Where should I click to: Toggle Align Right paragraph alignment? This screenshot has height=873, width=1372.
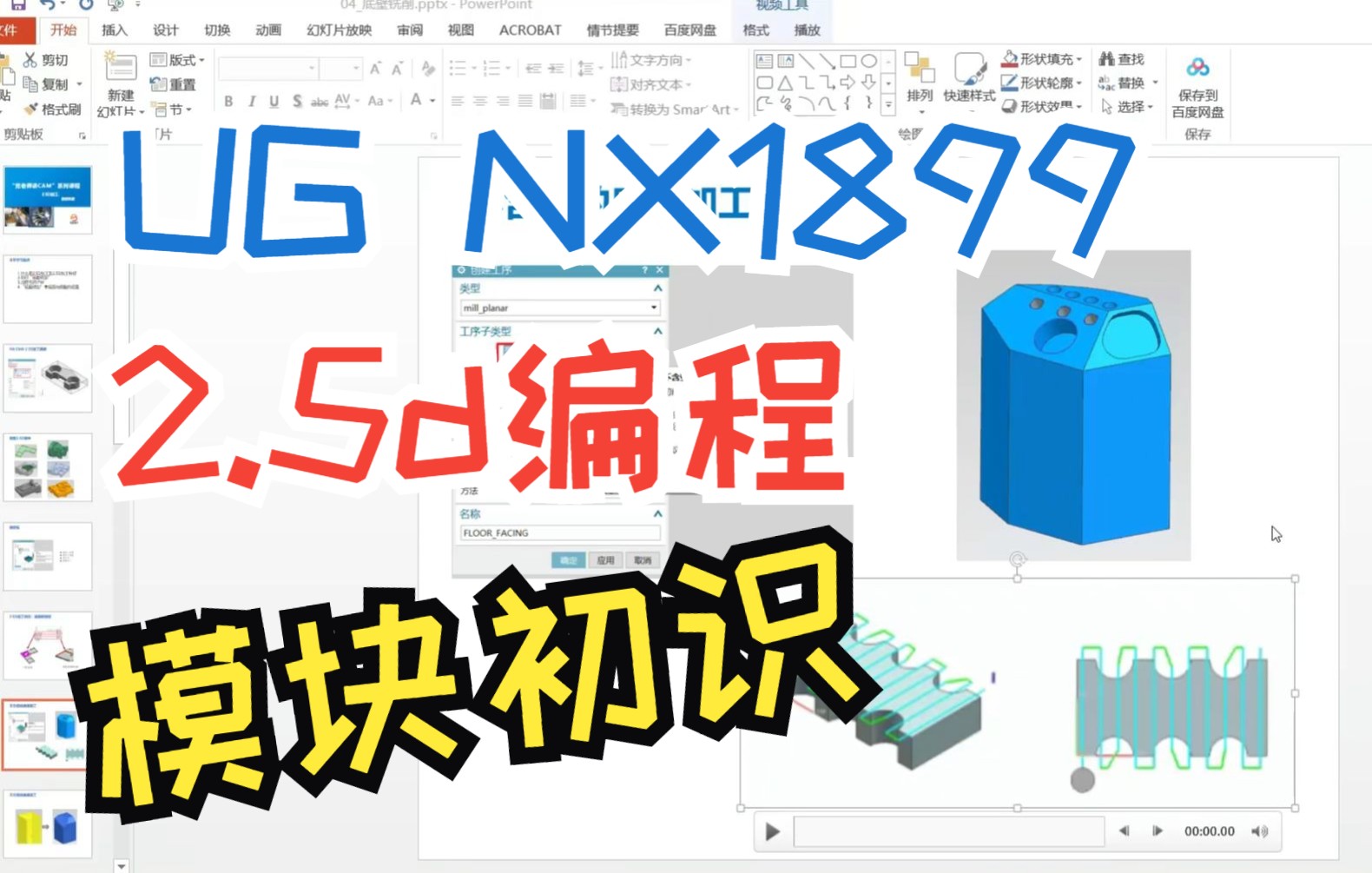[503, 102]
